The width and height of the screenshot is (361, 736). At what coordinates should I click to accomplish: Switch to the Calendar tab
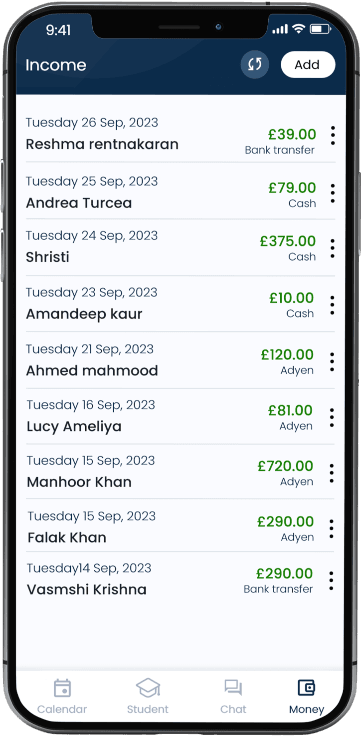(62, 696)
